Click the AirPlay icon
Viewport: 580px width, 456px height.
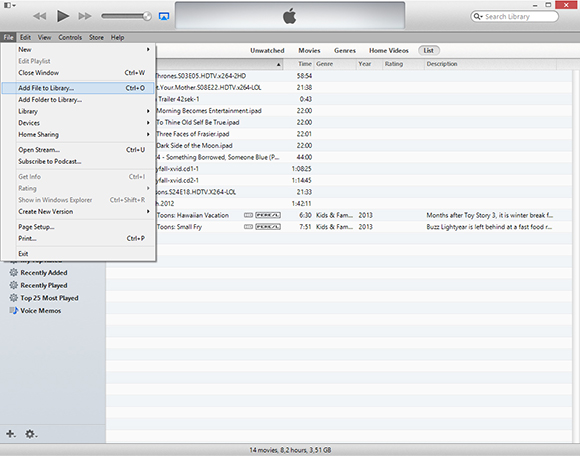(164, 16)
